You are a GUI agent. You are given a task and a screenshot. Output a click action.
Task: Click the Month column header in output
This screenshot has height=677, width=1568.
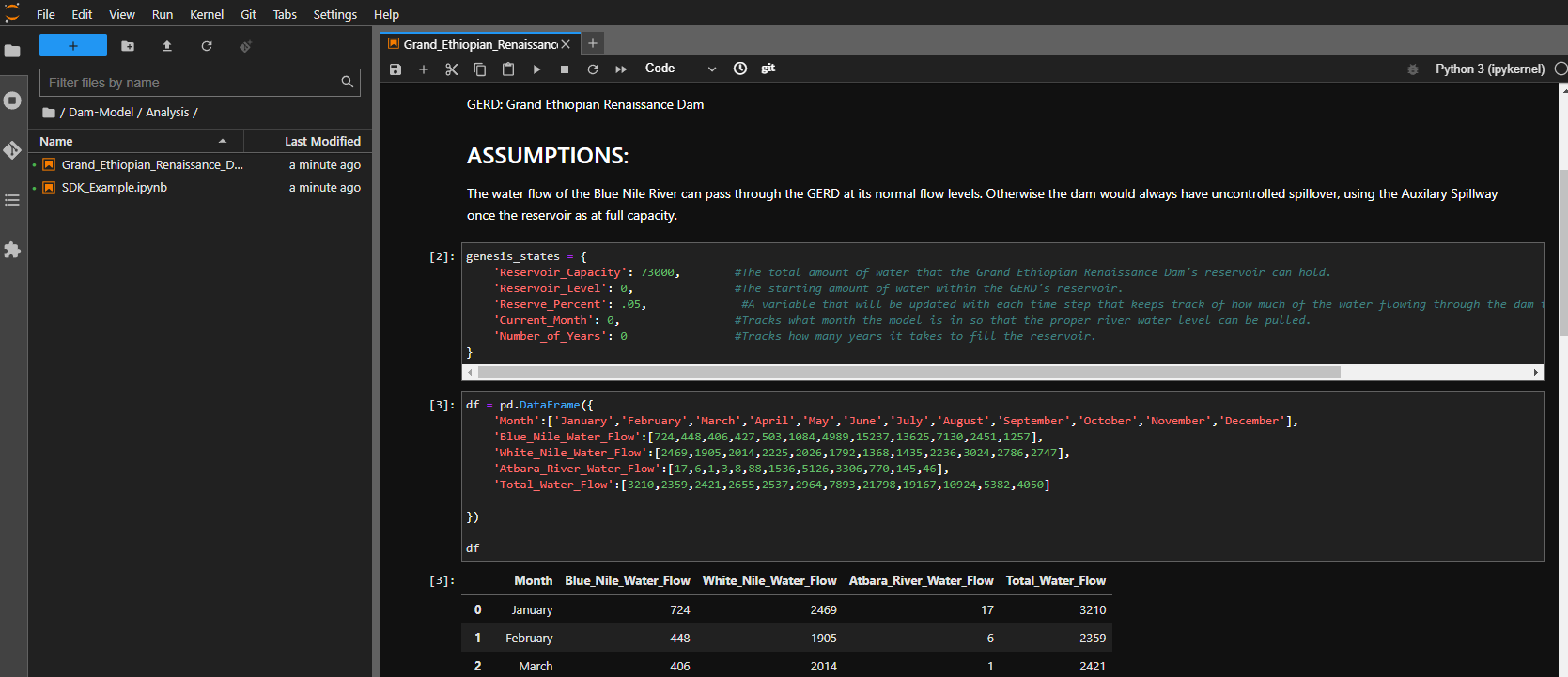(533, 581)
